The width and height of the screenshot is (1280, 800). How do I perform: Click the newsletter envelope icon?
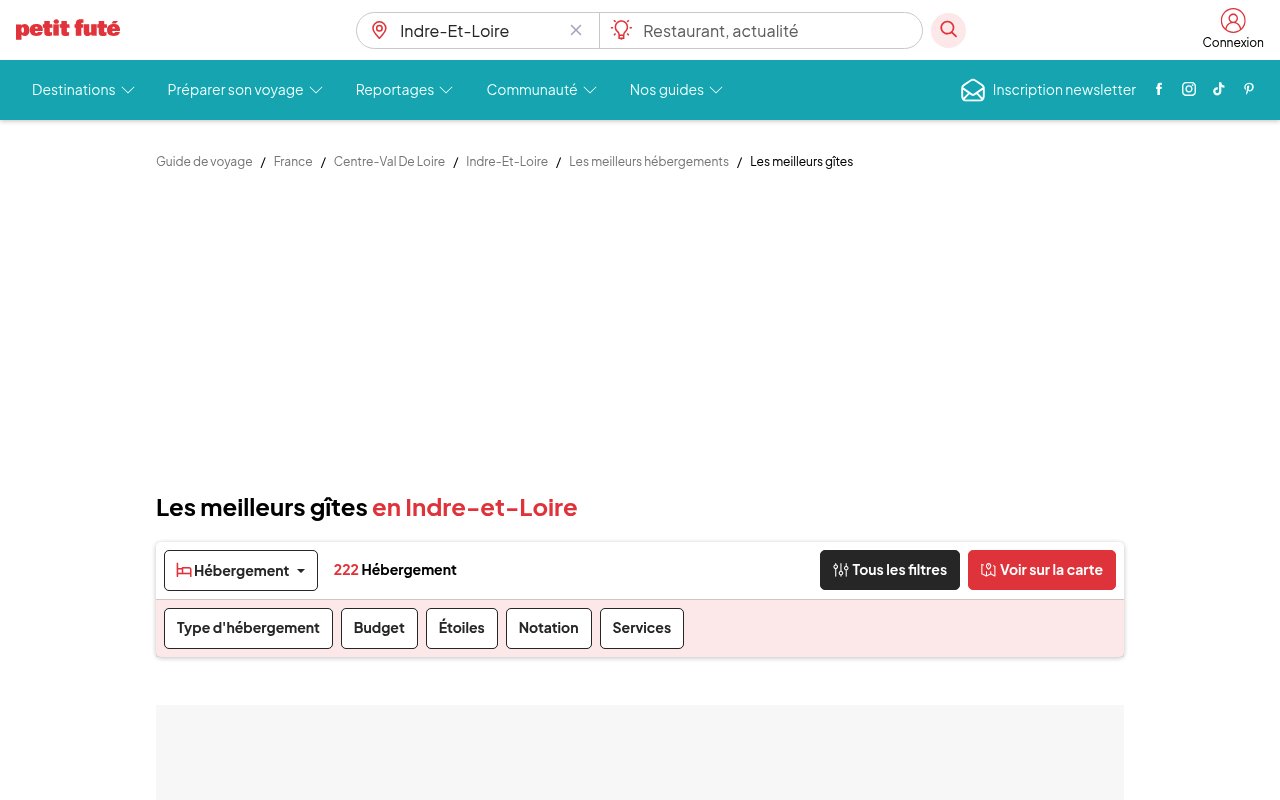973,90
